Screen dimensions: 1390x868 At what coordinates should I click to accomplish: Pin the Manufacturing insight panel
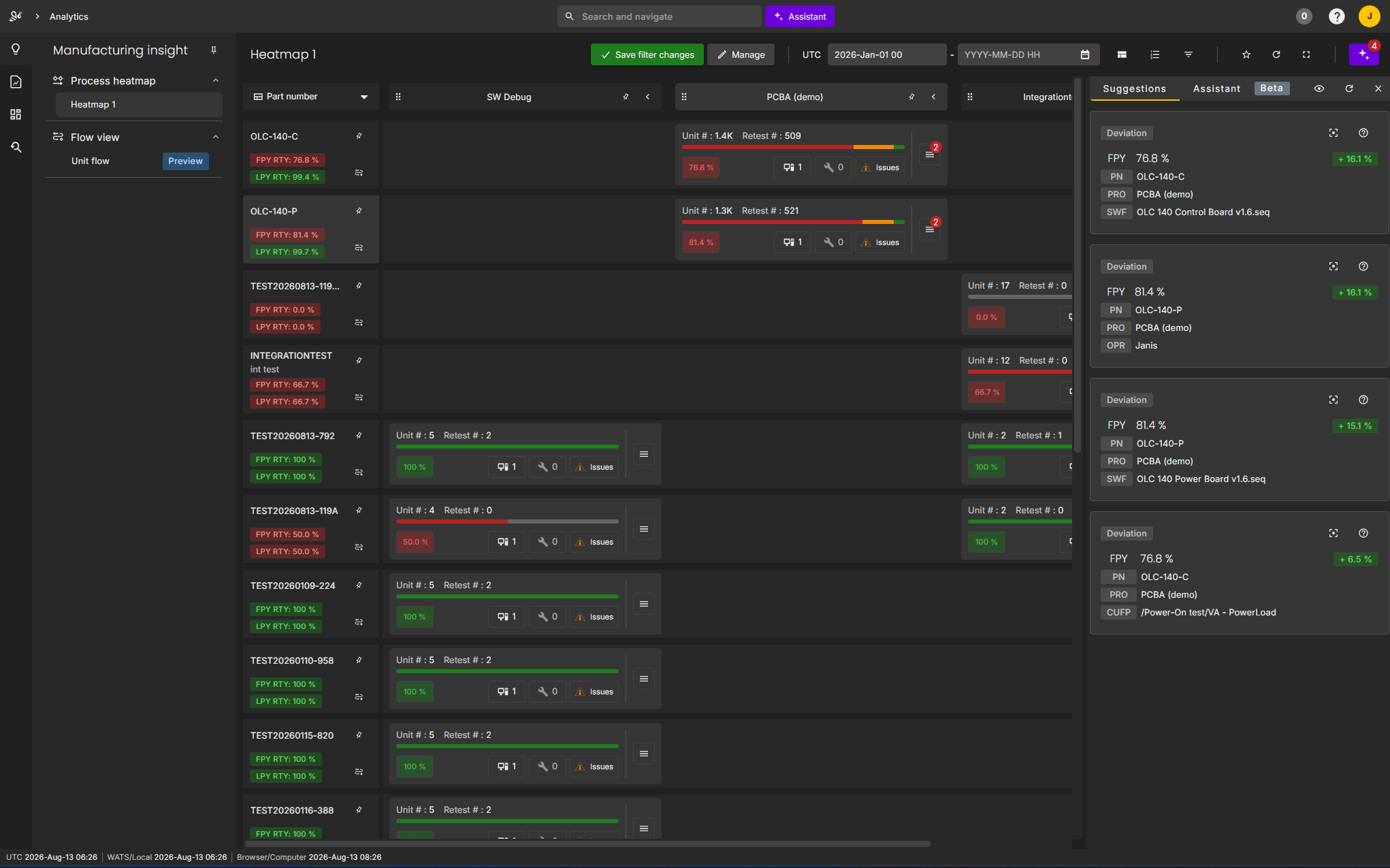(x=214, y=50)
